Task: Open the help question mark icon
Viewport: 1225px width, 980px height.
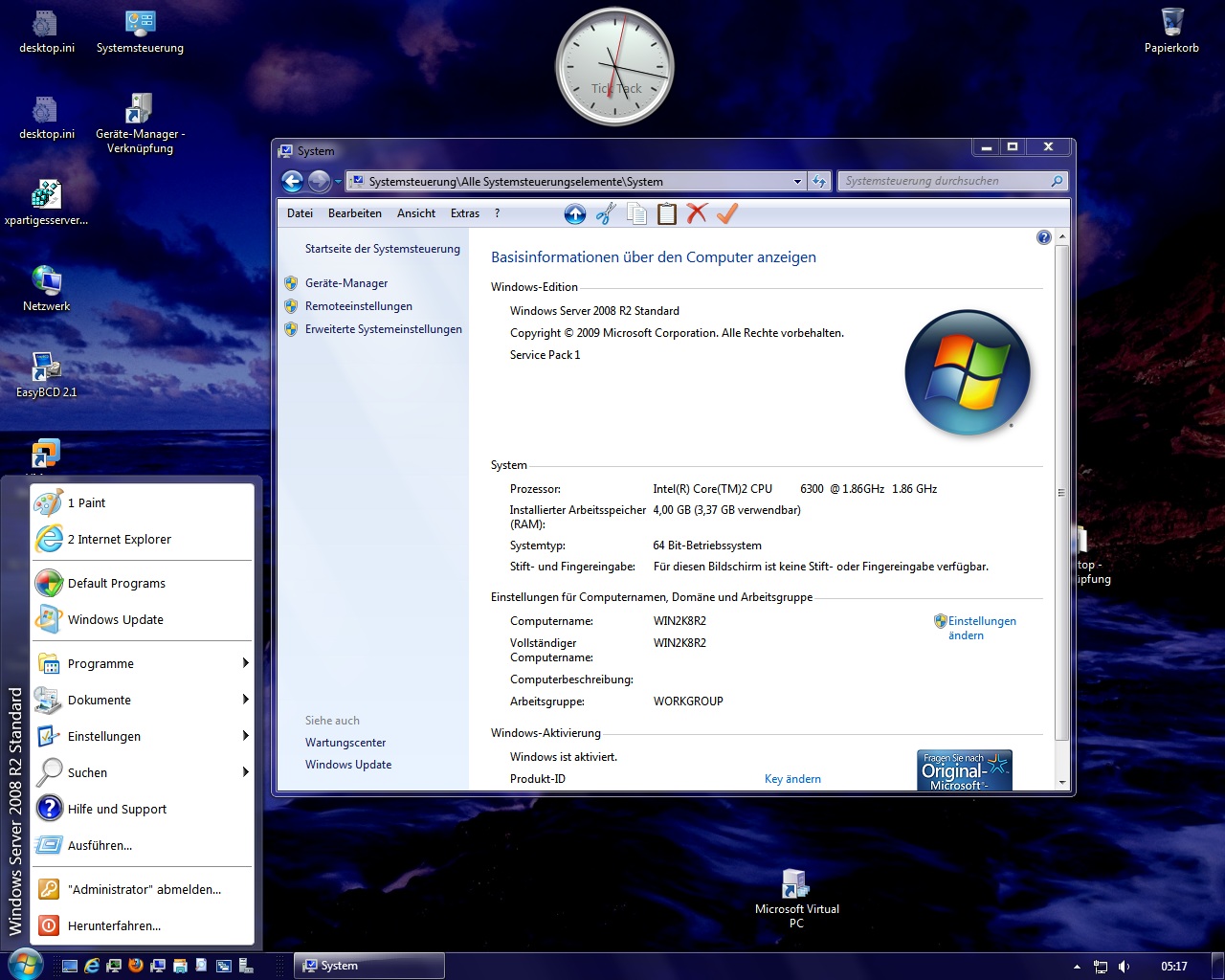Action: pos(1043,237)
